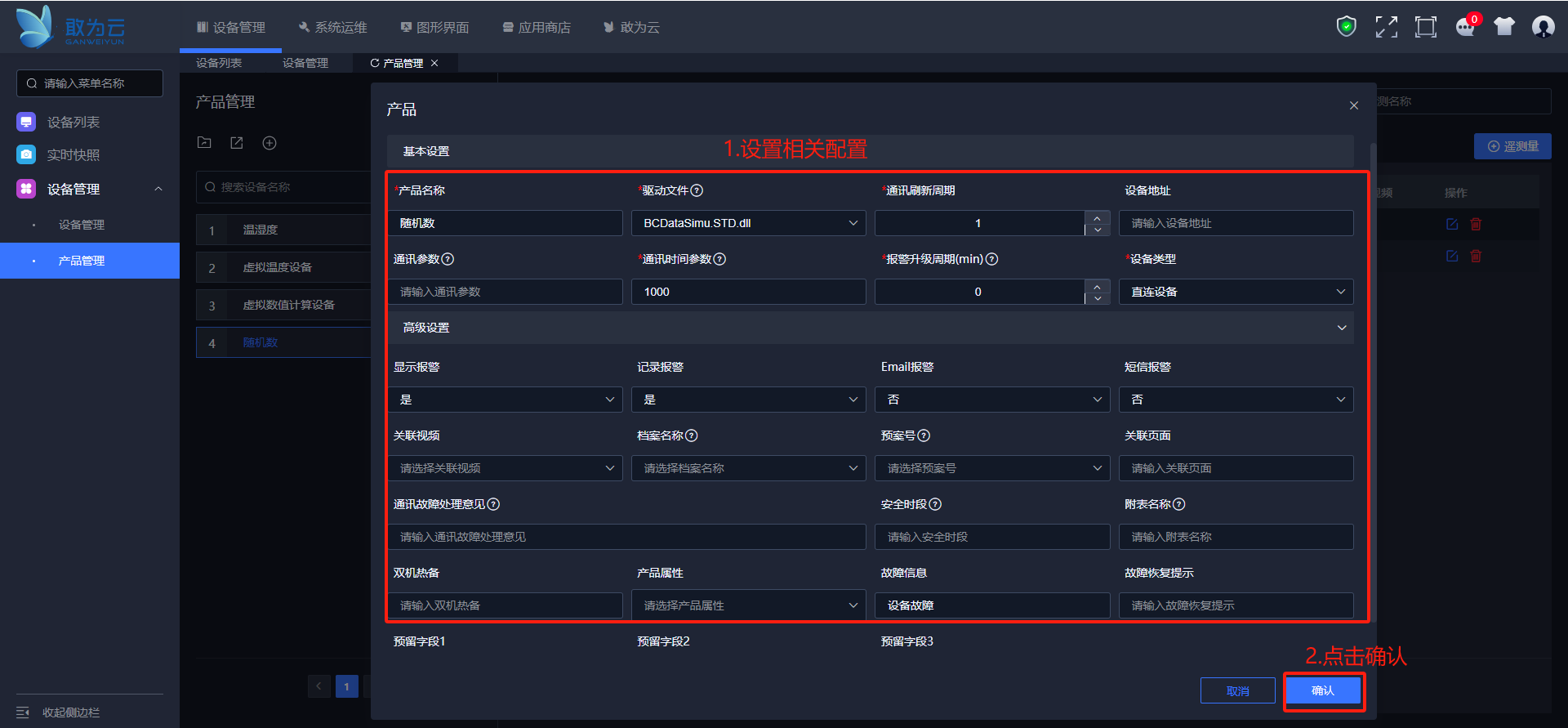The image size is (1568, 728).
Task: Click the help icon beside 通讯时间参数
Action: (x=719, y=259)
